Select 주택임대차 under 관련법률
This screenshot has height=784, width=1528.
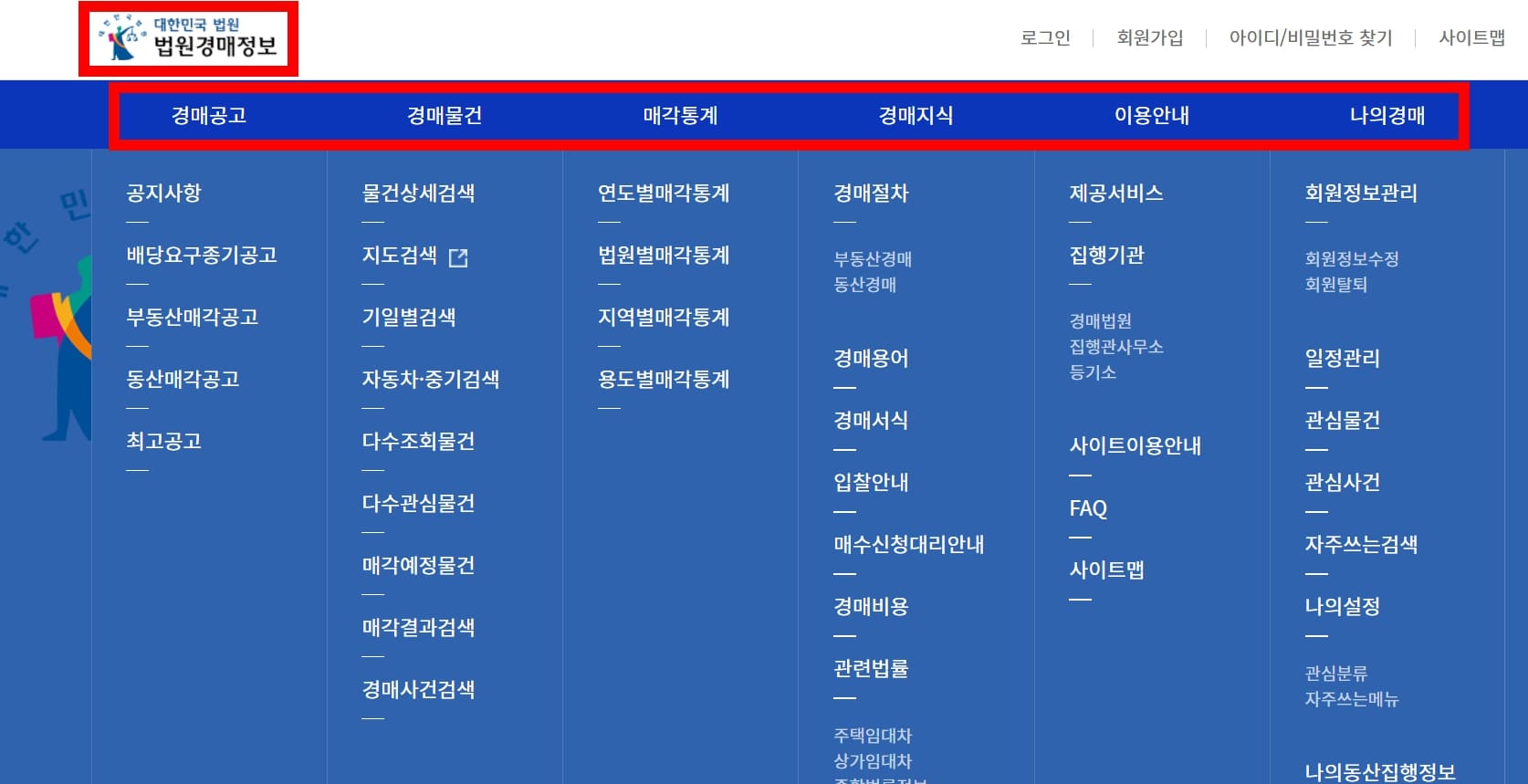(873, 736)
